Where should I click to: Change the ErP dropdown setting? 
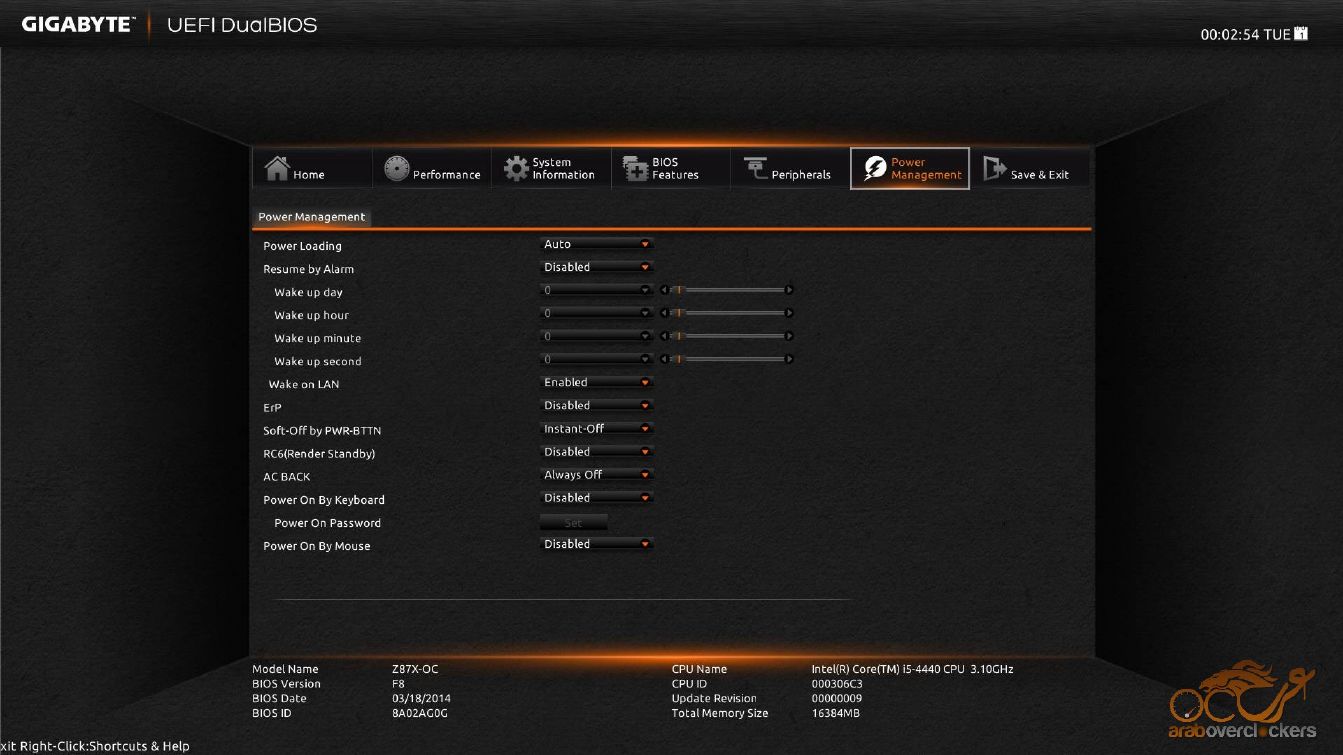pyautogui.click(x=597, y=405)
